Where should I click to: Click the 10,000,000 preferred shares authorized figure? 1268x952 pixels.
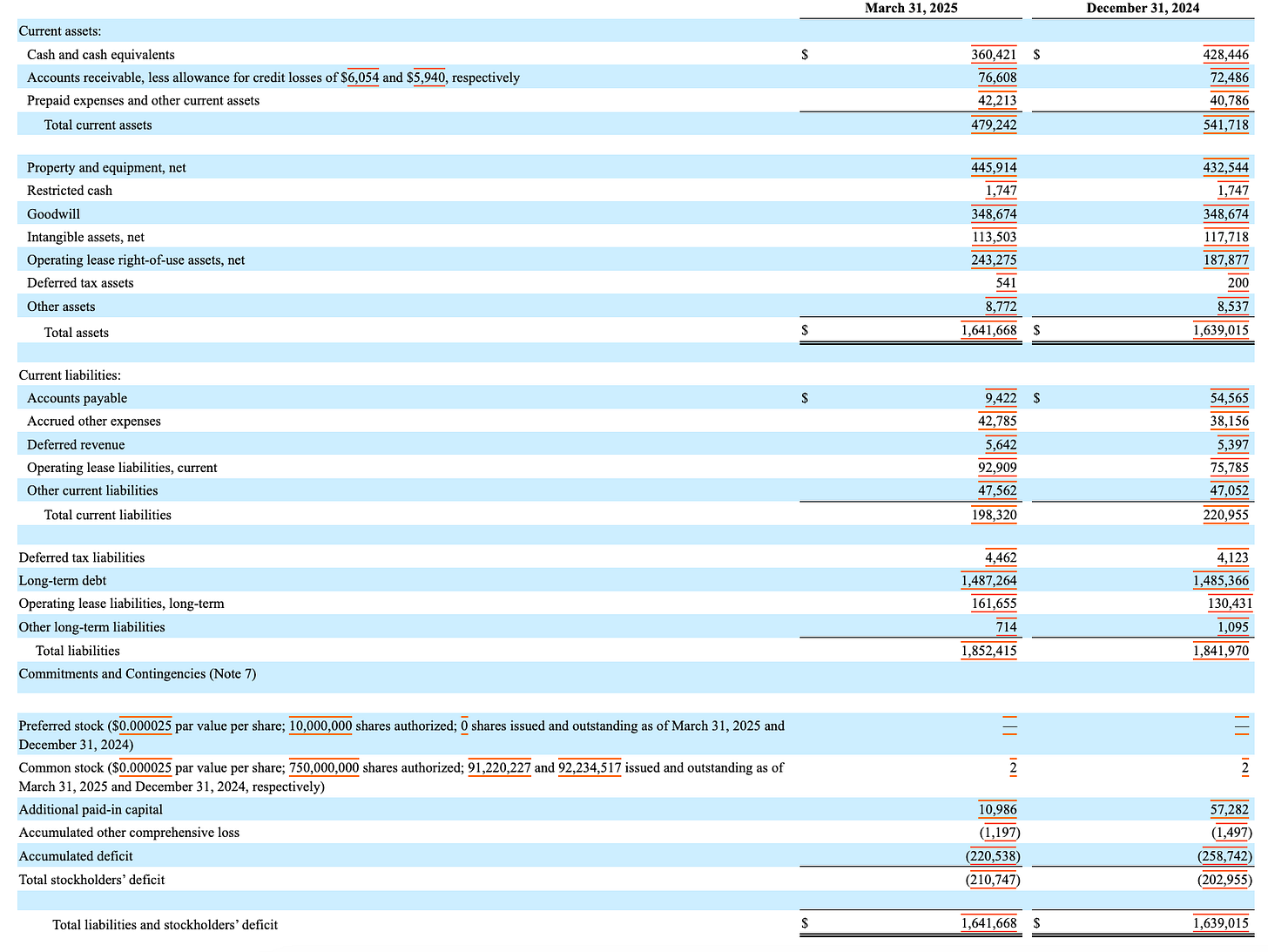click(x=320, y=726)
